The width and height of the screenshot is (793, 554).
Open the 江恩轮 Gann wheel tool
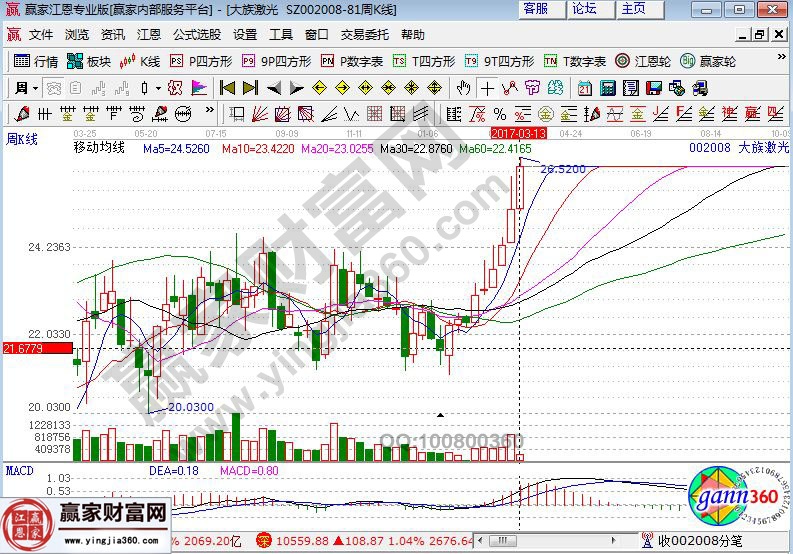pos(642,61)
